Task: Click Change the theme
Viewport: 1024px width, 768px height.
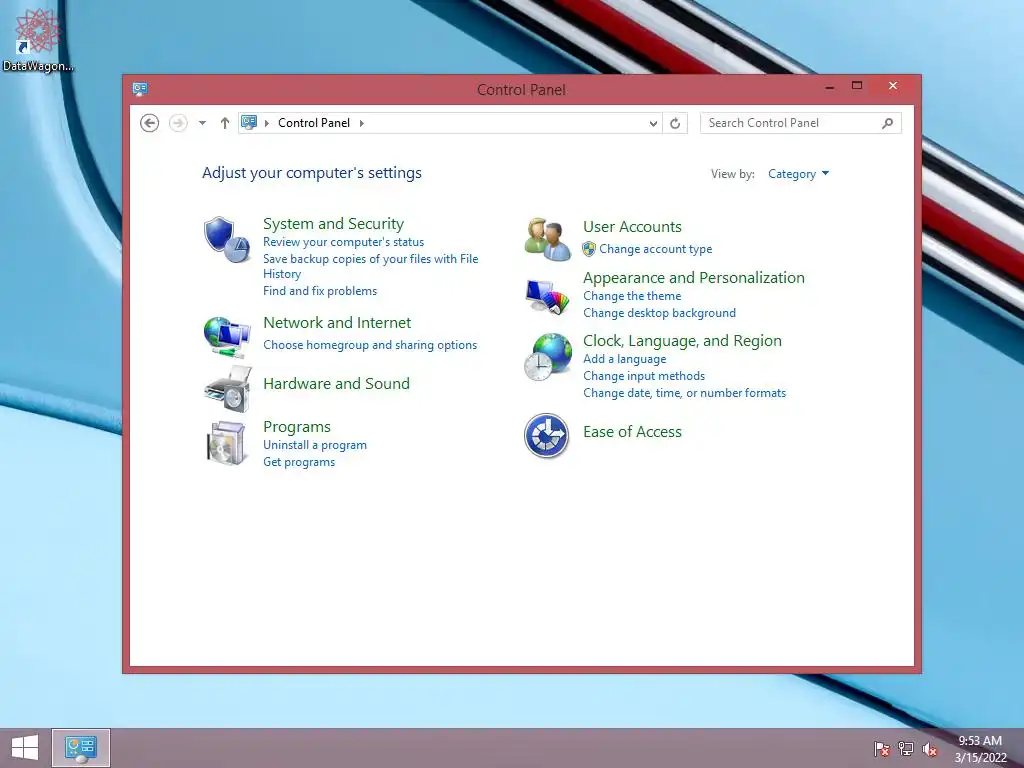Action: pyautogui.click(x=632, y=296)
